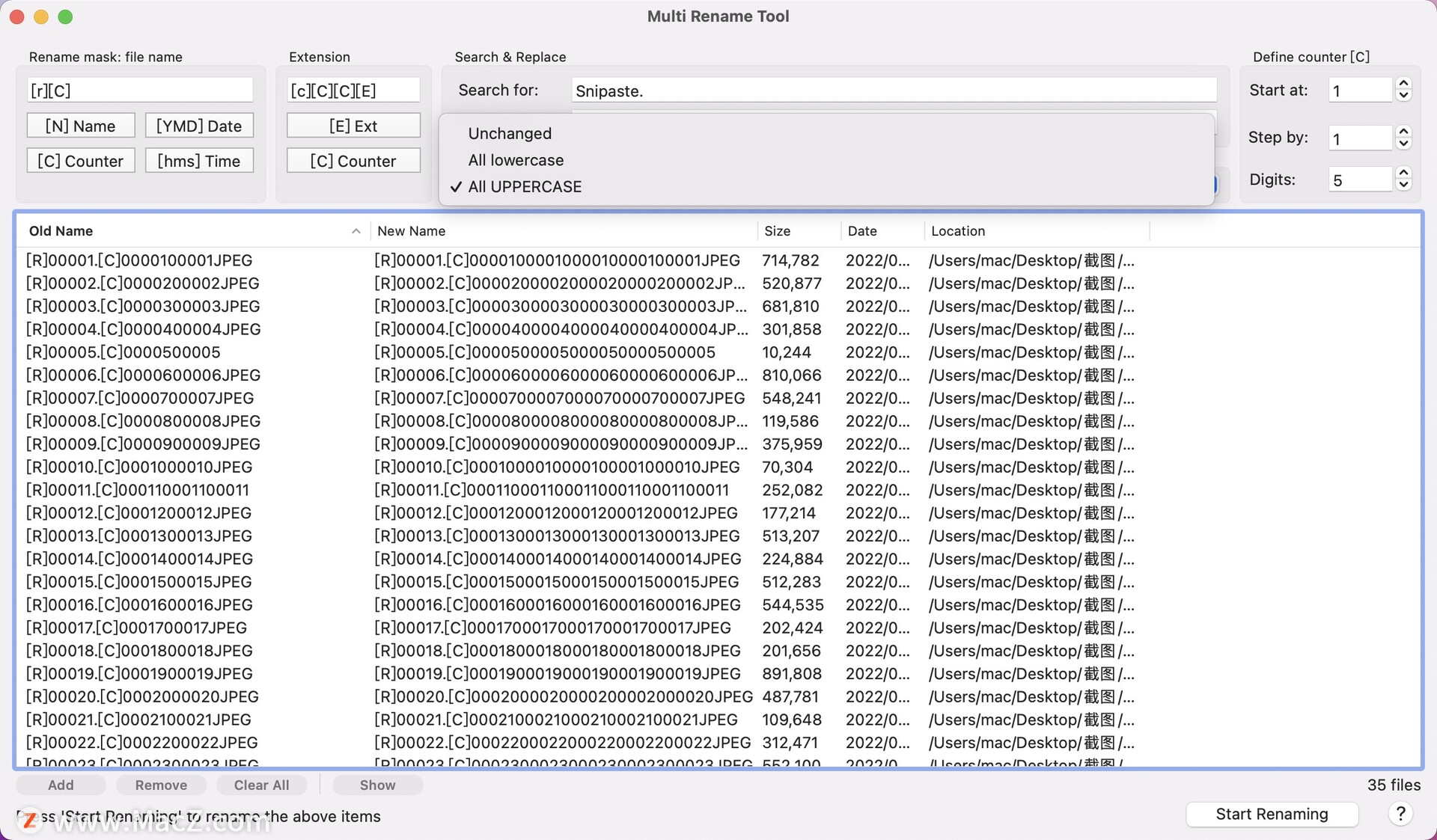Insert [E] Ext into extension mask

click(353, 126)
